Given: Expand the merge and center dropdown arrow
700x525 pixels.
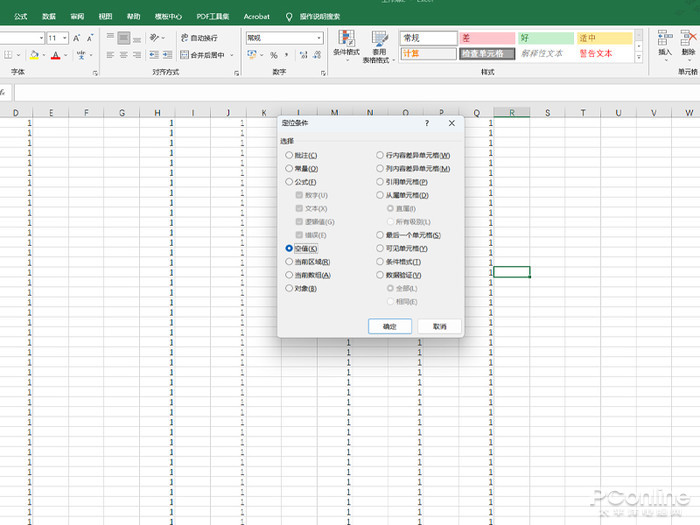Looking at the screenshot, I should [232, 55].
